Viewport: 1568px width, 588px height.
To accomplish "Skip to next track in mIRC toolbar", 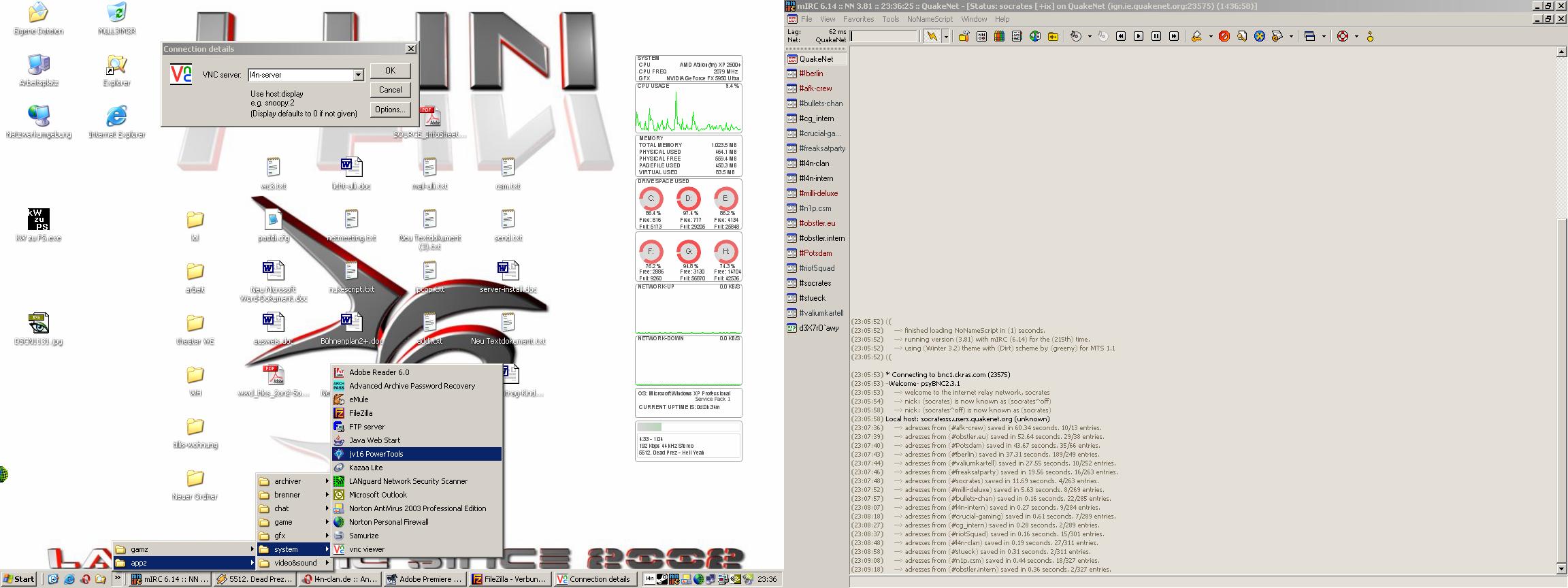I will coord(1173,37).
